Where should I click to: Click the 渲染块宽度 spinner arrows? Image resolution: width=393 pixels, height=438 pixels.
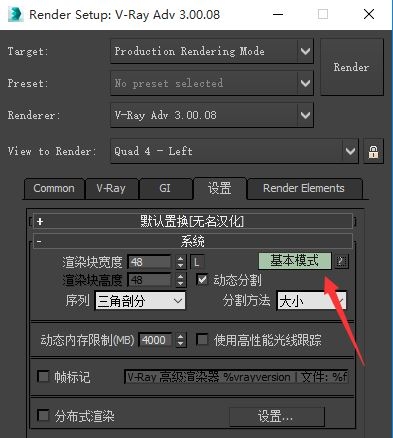[180, 262]
